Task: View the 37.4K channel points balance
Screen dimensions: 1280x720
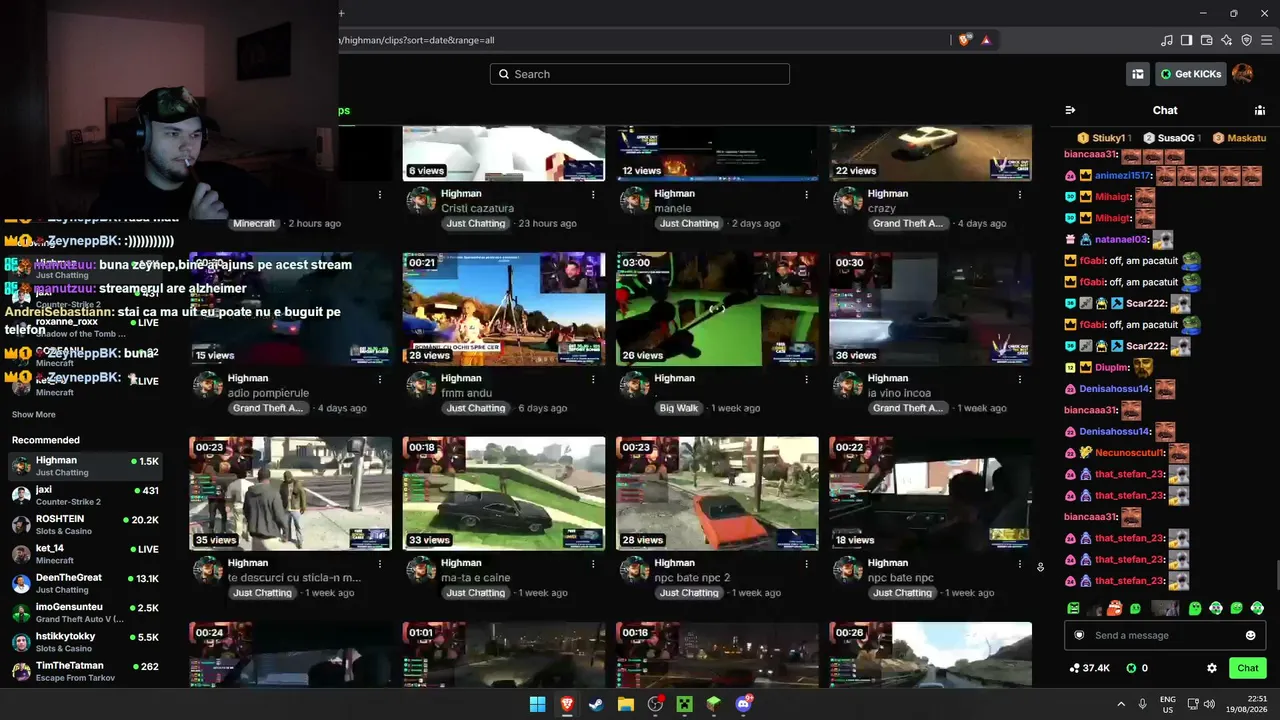Action: 1090,668
